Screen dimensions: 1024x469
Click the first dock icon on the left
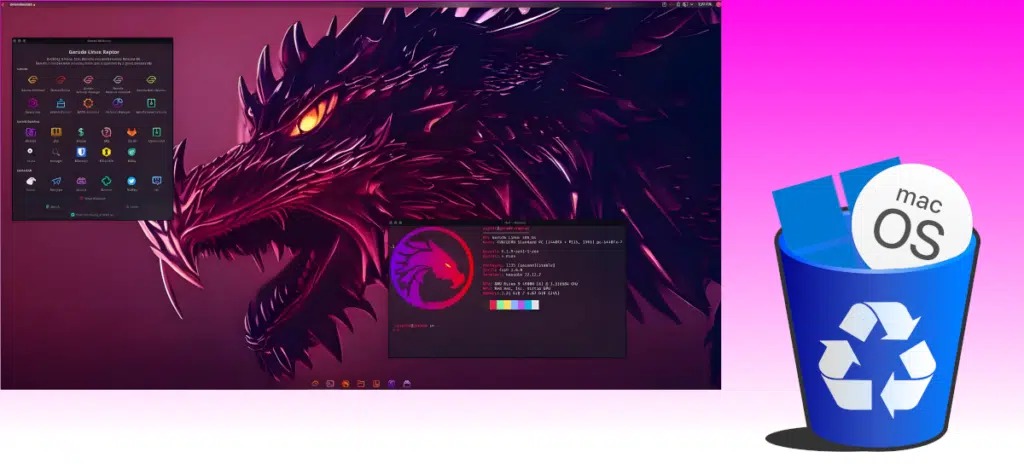point(315,383)
